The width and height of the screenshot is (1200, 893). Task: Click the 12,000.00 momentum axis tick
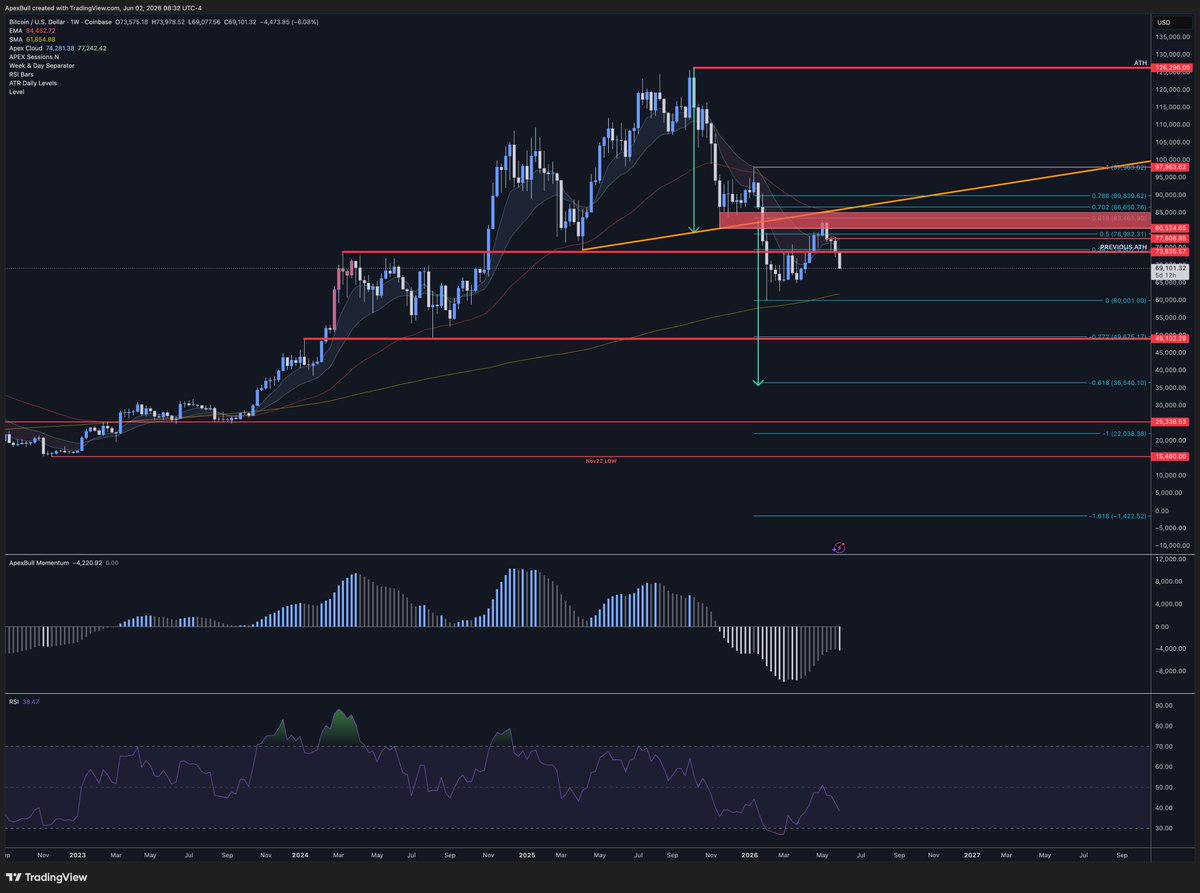(x=1170, y=559)
